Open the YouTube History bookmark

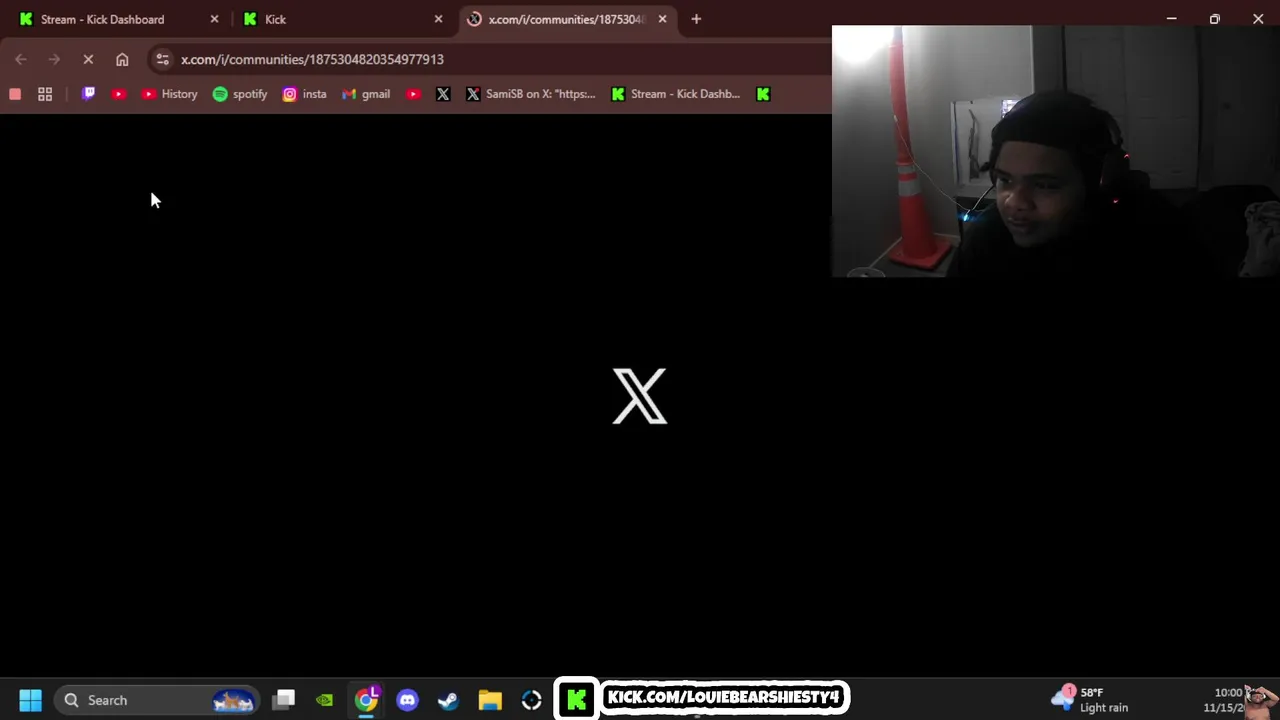pyautogui.click(x=170, y=94)
